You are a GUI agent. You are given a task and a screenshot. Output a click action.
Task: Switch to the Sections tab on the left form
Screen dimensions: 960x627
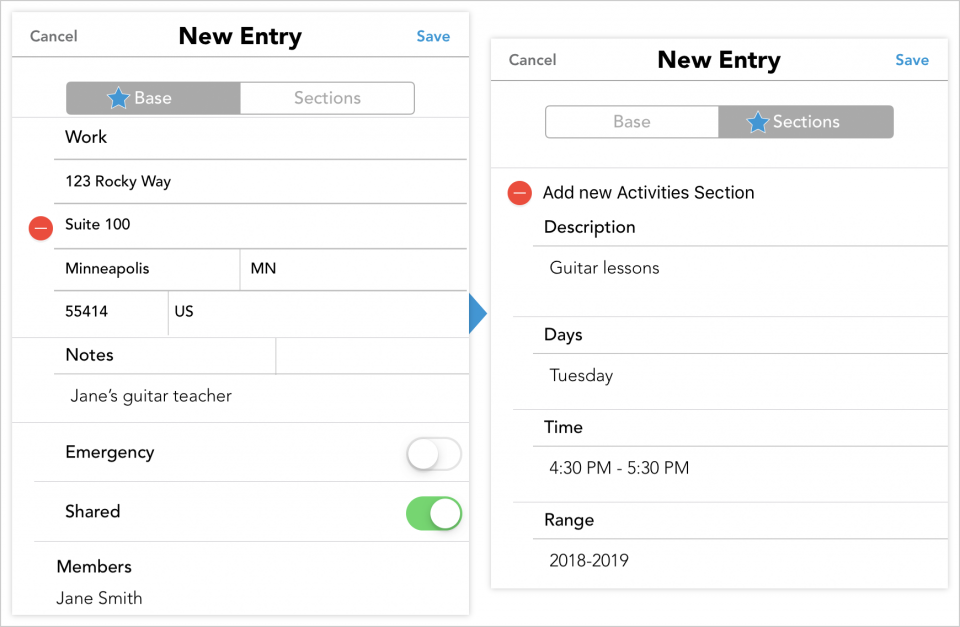click(327, 98)
